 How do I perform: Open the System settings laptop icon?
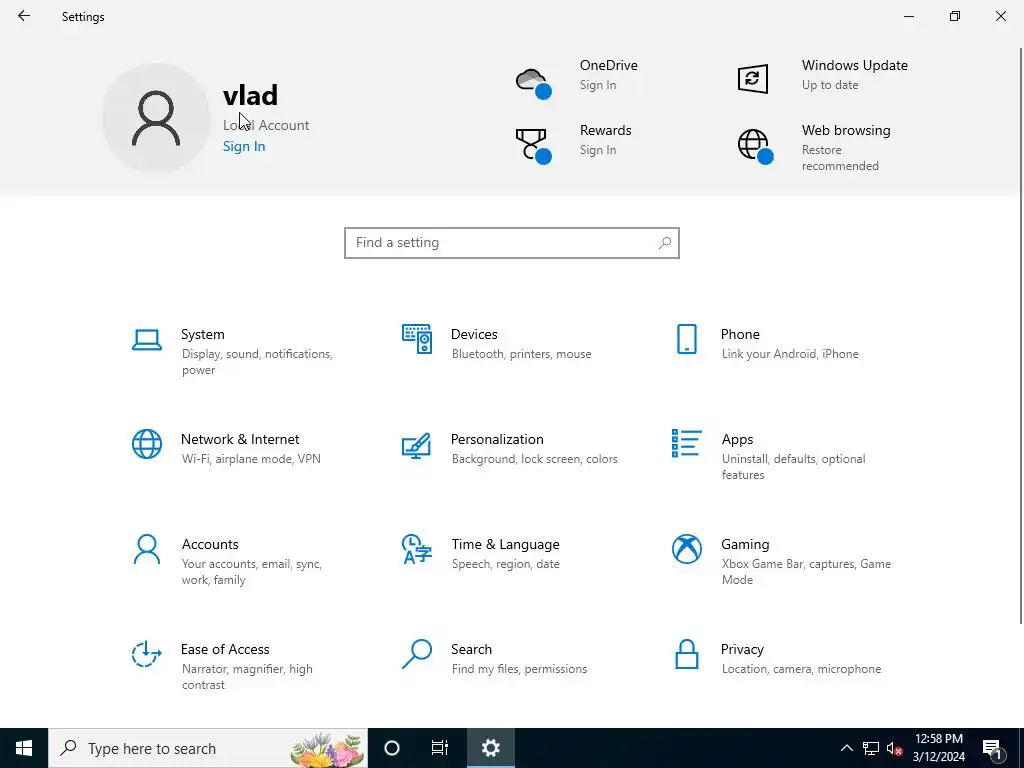(x=146, y=340)
